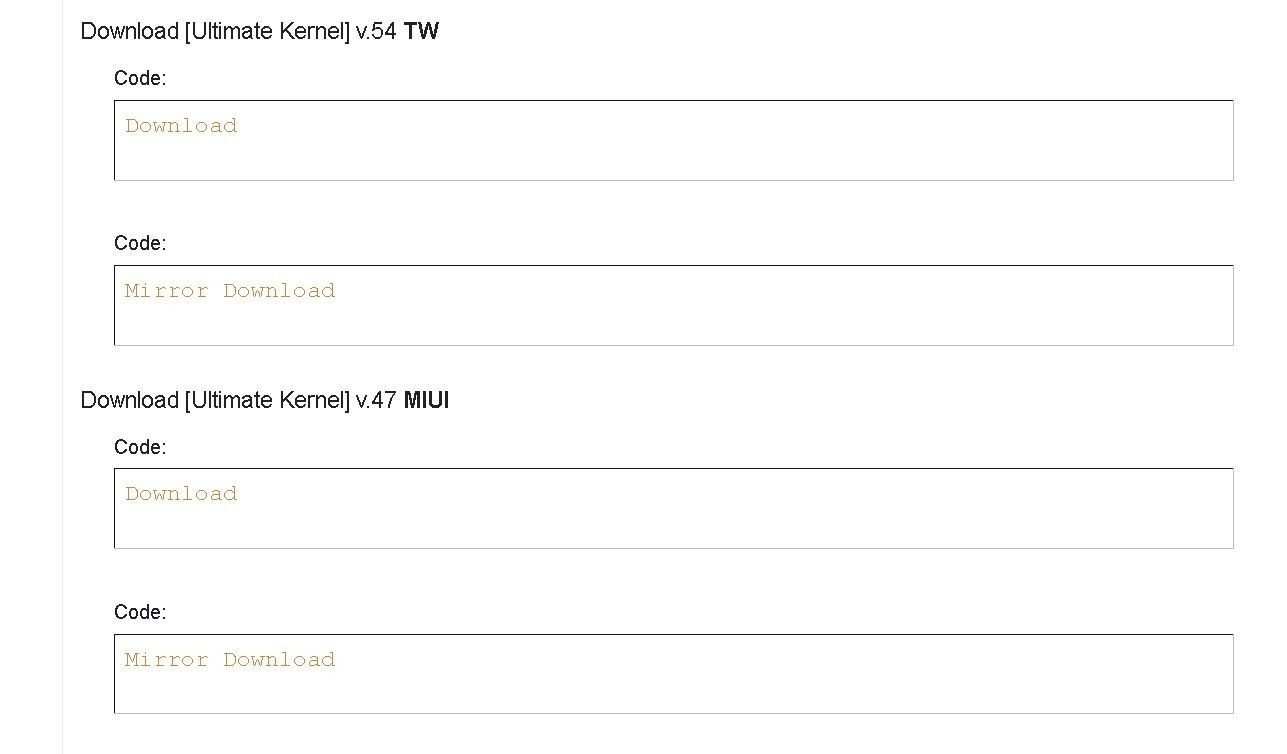Click the 'Download [Ultimate Kernel] v.54' heading text
1287x754 pixels.
coord(239,31)
